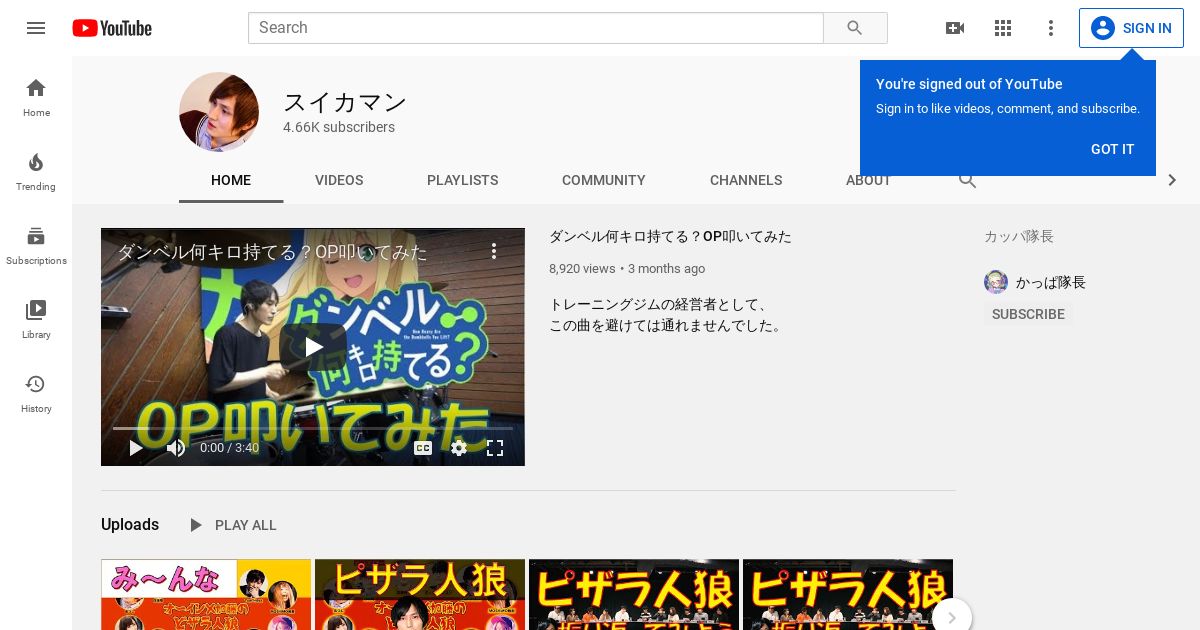Switch to the PLAYLISTS tab
The height and width of the screenshot is (630, 1200).
462,180
